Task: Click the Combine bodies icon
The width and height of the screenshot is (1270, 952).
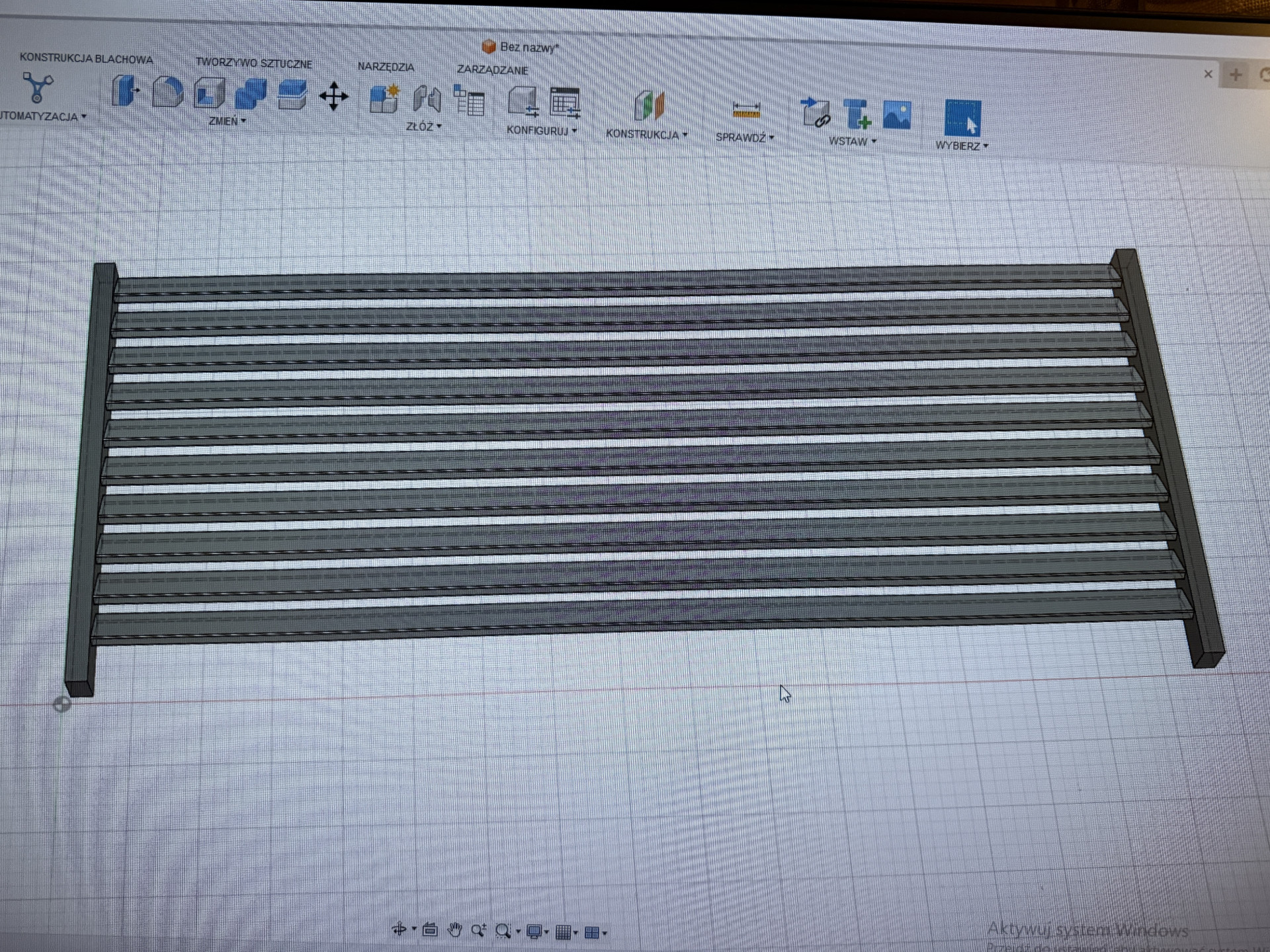Action: tap(251, 93)
